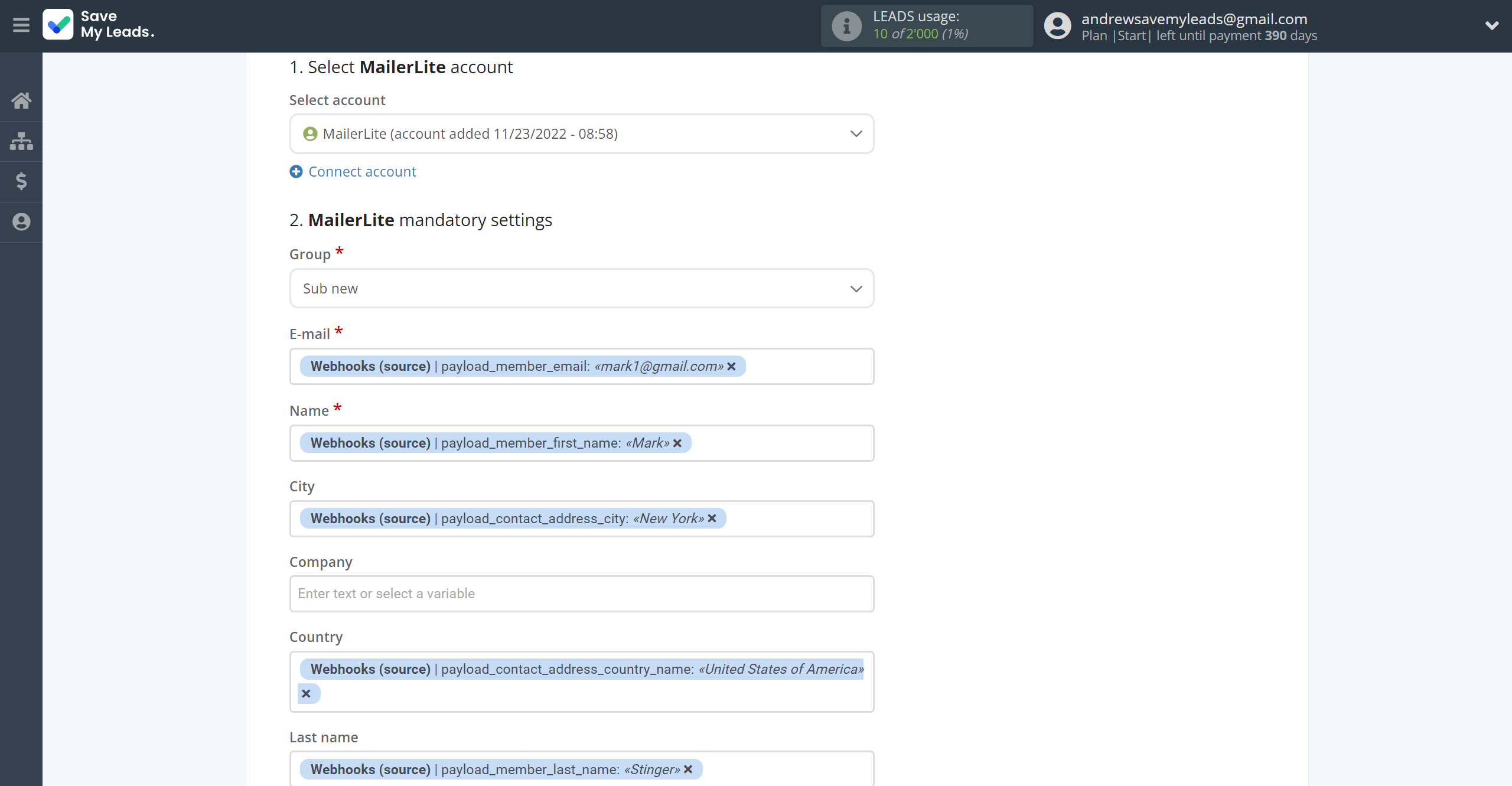
Task: Click the user avatar icon in header
Action: pos(1058,26)
